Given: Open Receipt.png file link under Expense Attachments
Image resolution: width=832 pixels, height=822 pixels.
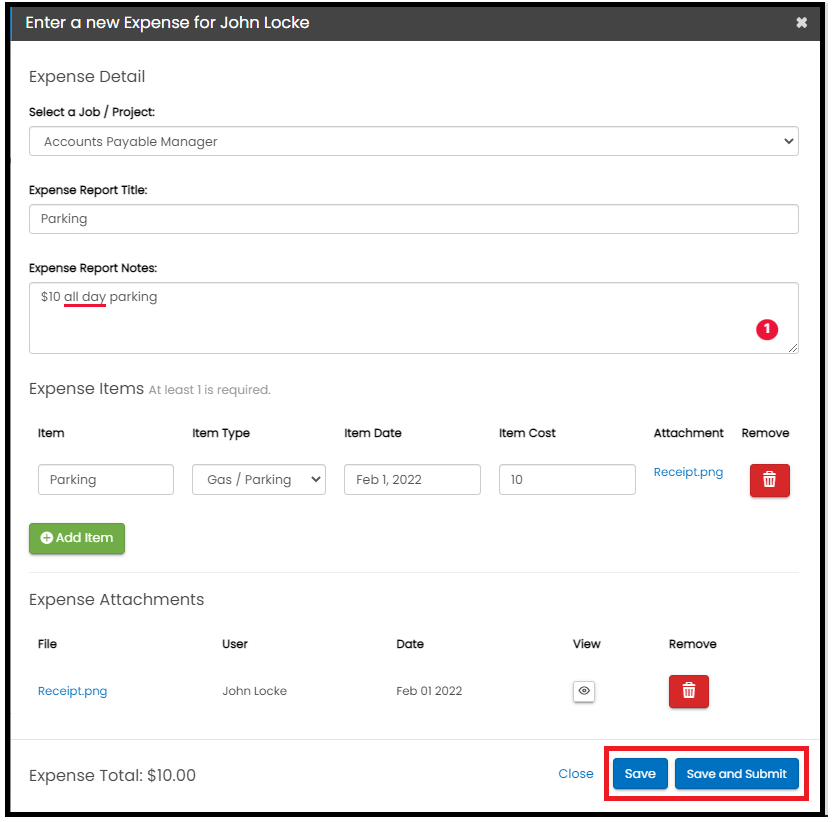Looking at the screenshot, I should pos(73,691).
